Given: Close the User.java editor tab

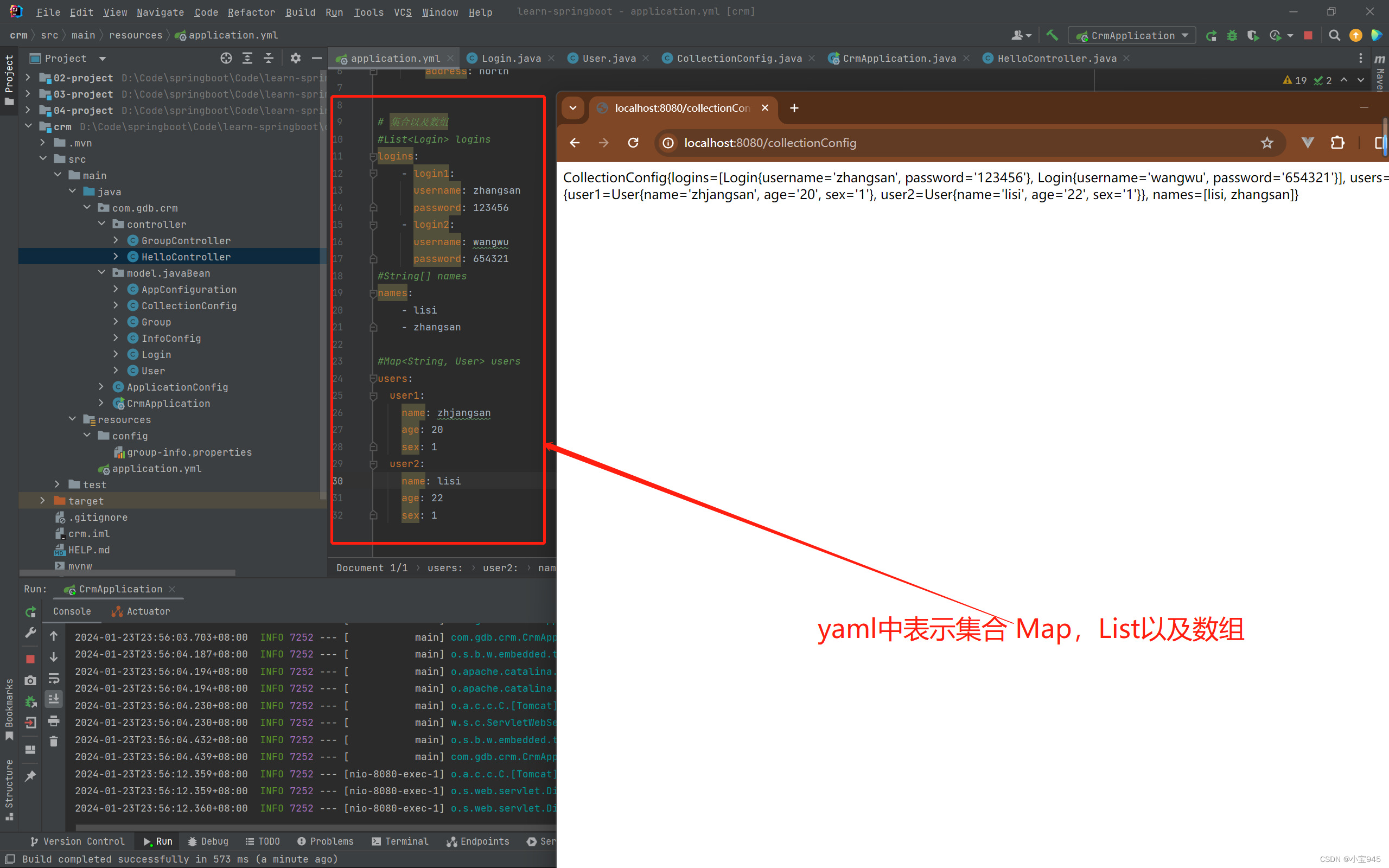Looking at the screenshot, I should (x=646, y=58).
